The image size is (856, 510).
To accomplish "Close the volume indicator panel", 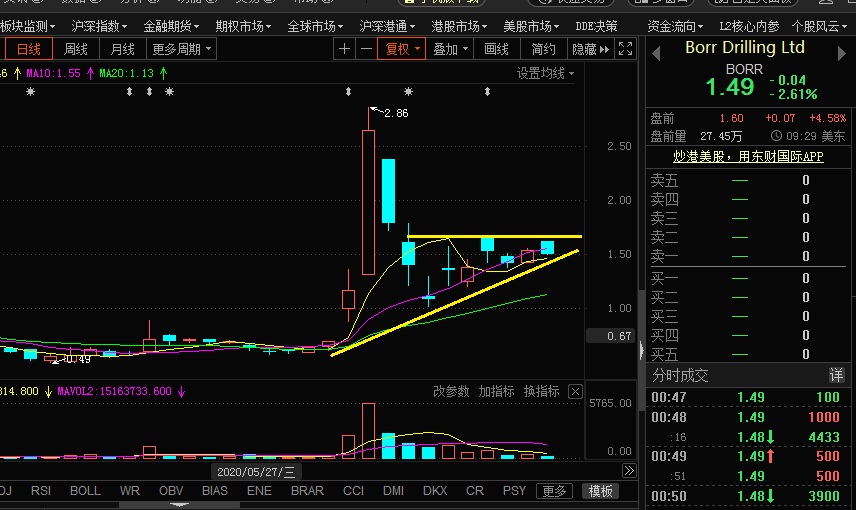I will click(x=575, y=392).
